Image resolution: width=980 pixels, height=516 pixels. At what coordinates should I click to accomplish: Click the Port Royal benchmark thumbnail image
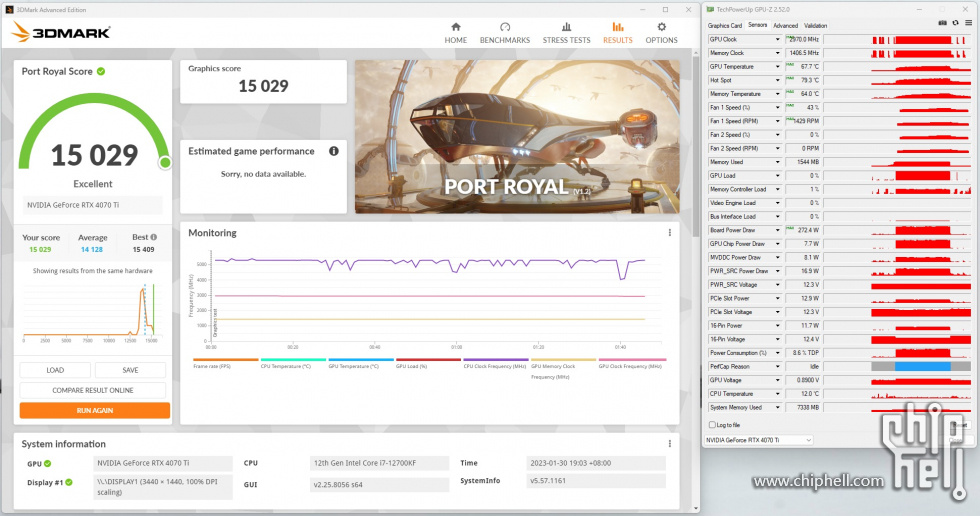517,137
